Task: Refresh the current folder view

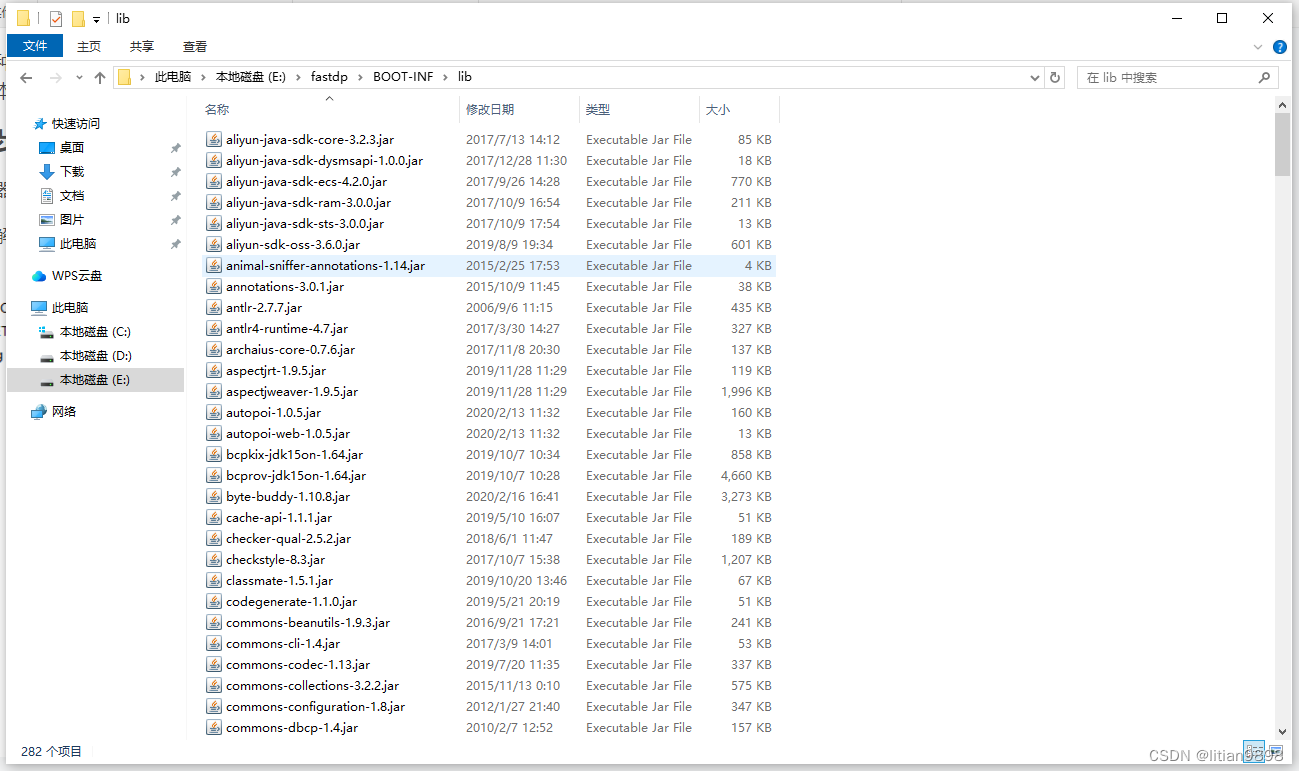Action: pyautogui.click(x=1055, y=77)
